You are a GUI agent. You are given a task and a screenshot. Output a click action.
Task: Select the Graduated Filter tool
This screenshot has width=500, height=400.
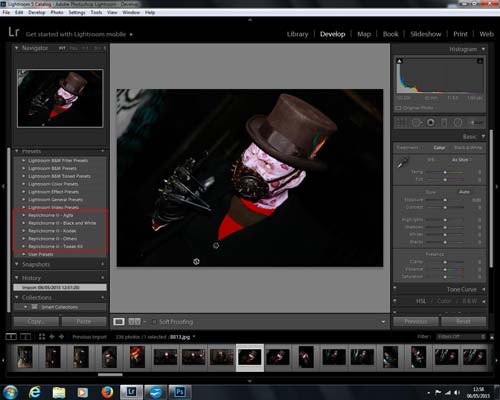point(444,123)
